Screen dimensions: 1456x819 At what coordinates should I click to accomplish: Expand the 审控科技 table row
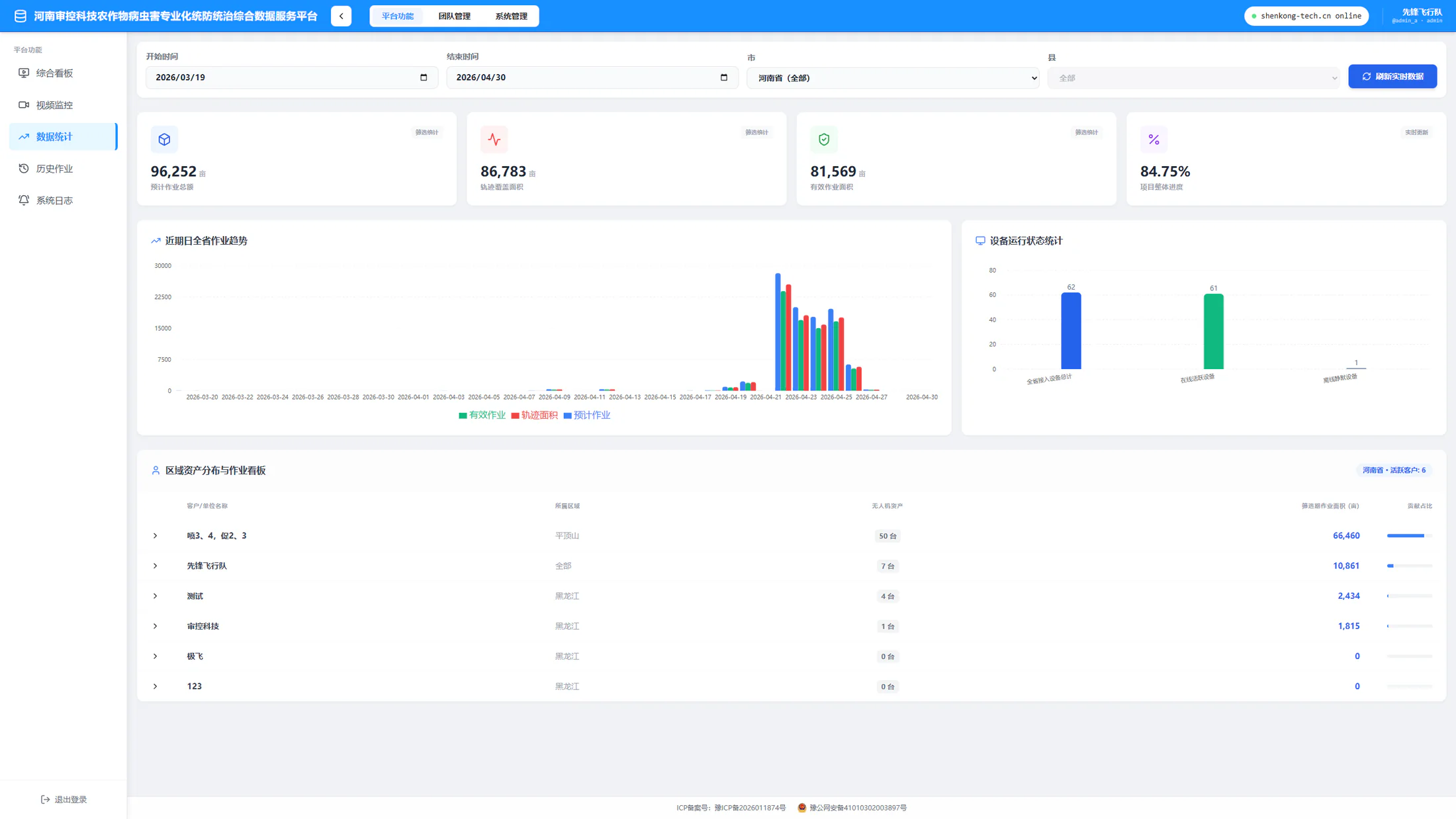point(156,626)
